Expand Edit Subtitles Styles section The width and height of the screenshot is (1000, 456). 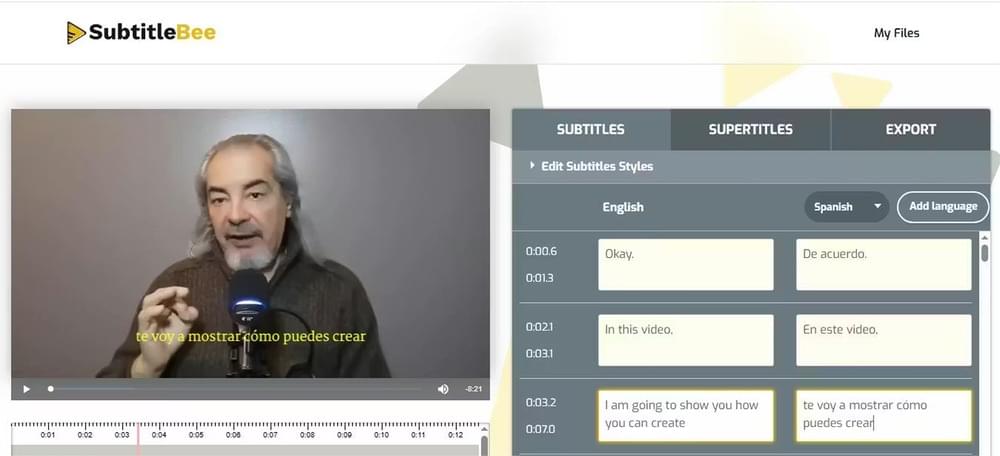(596, 166)
